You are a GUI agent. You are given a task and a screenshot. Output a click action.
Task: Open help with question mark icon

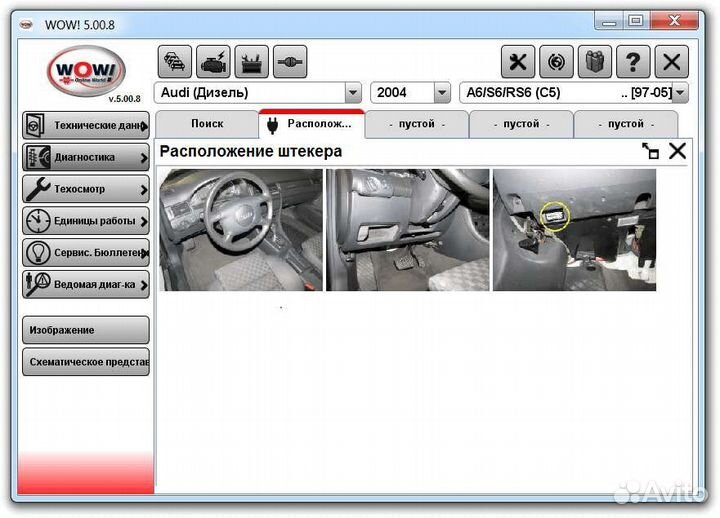633,62
